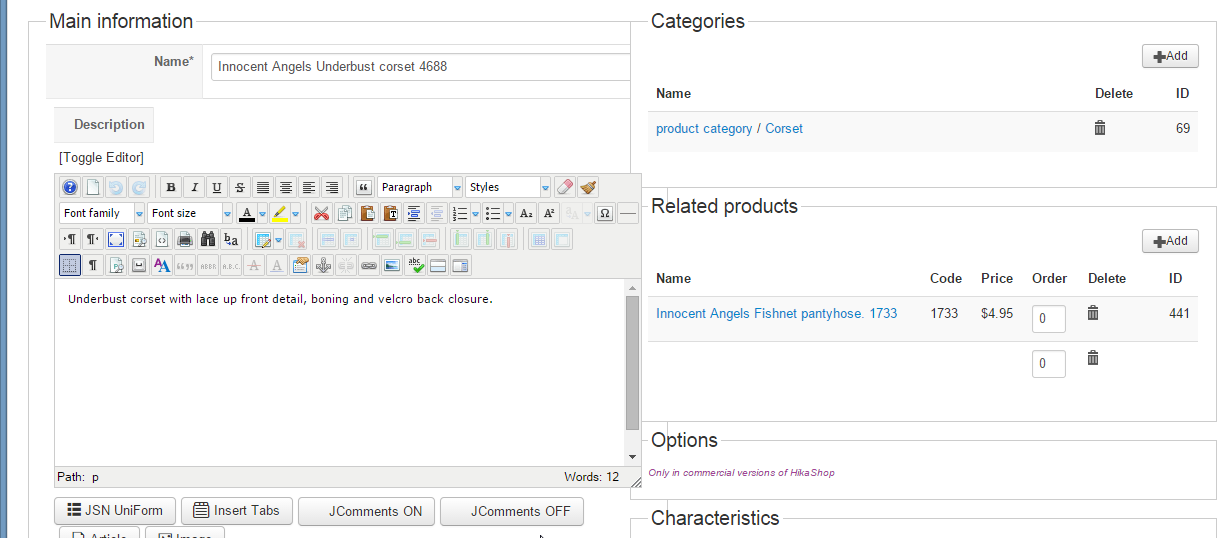
Task: Click the Cut scissors icon
Action: pos(321,213)
